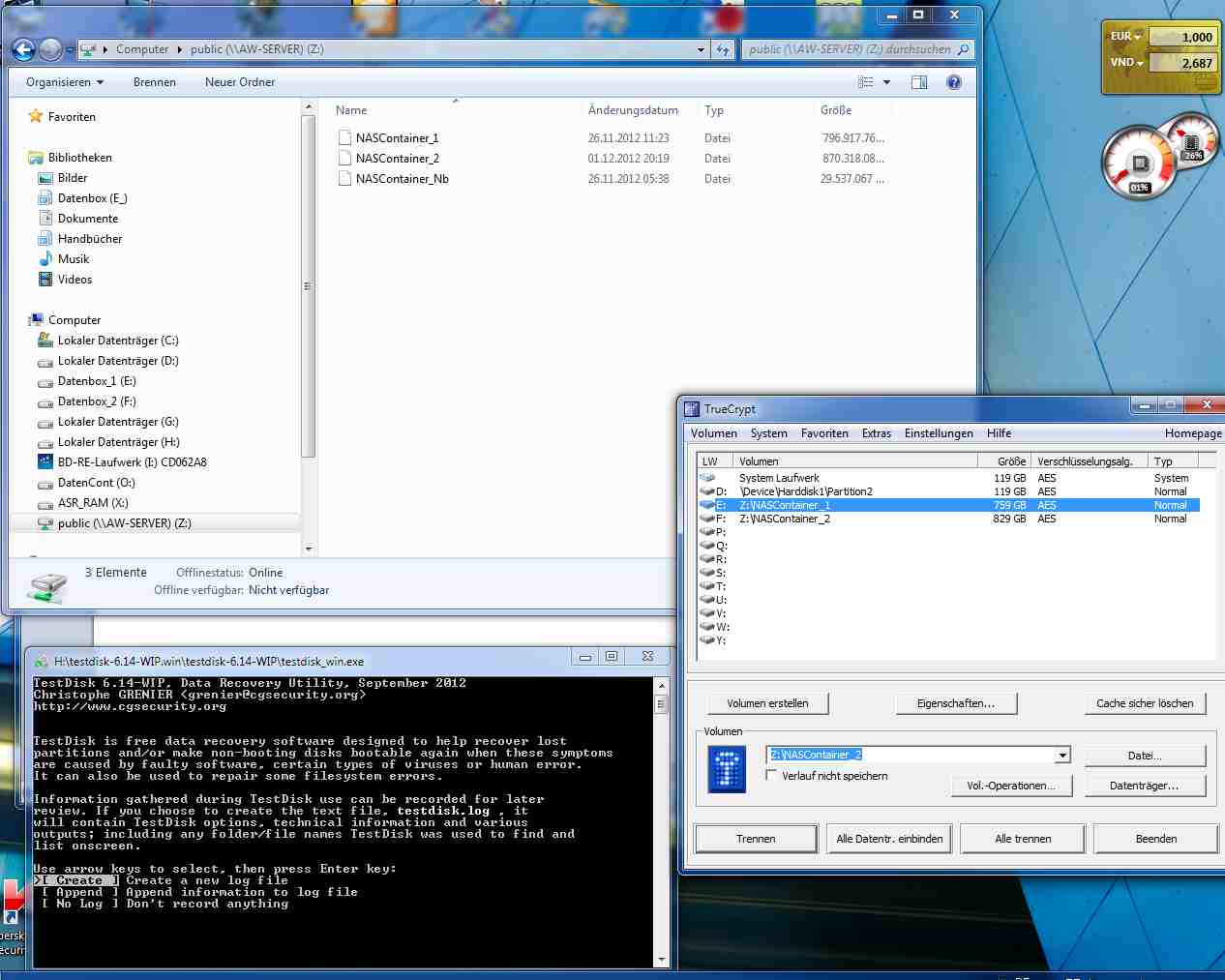Image resolution: width=1225 pixels, height=980 pixels.
Task: Select drive Y: icon in TrueCrypt list
Action: [x=707, y=640]
